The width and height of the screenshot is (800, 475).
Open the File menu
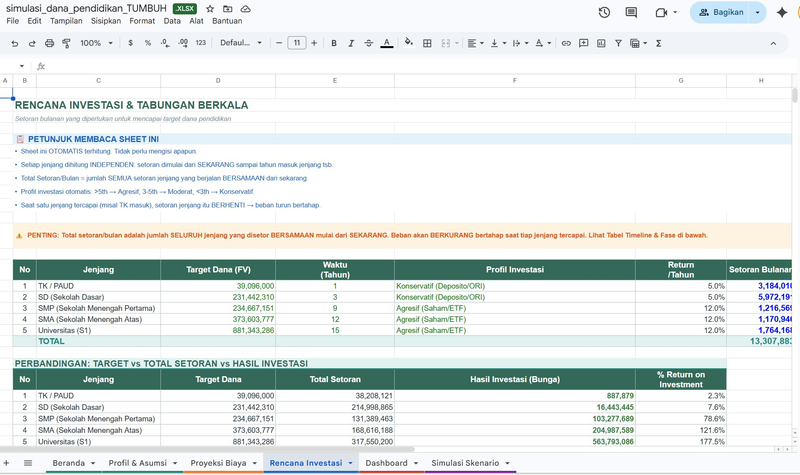[x=13, y=21]
